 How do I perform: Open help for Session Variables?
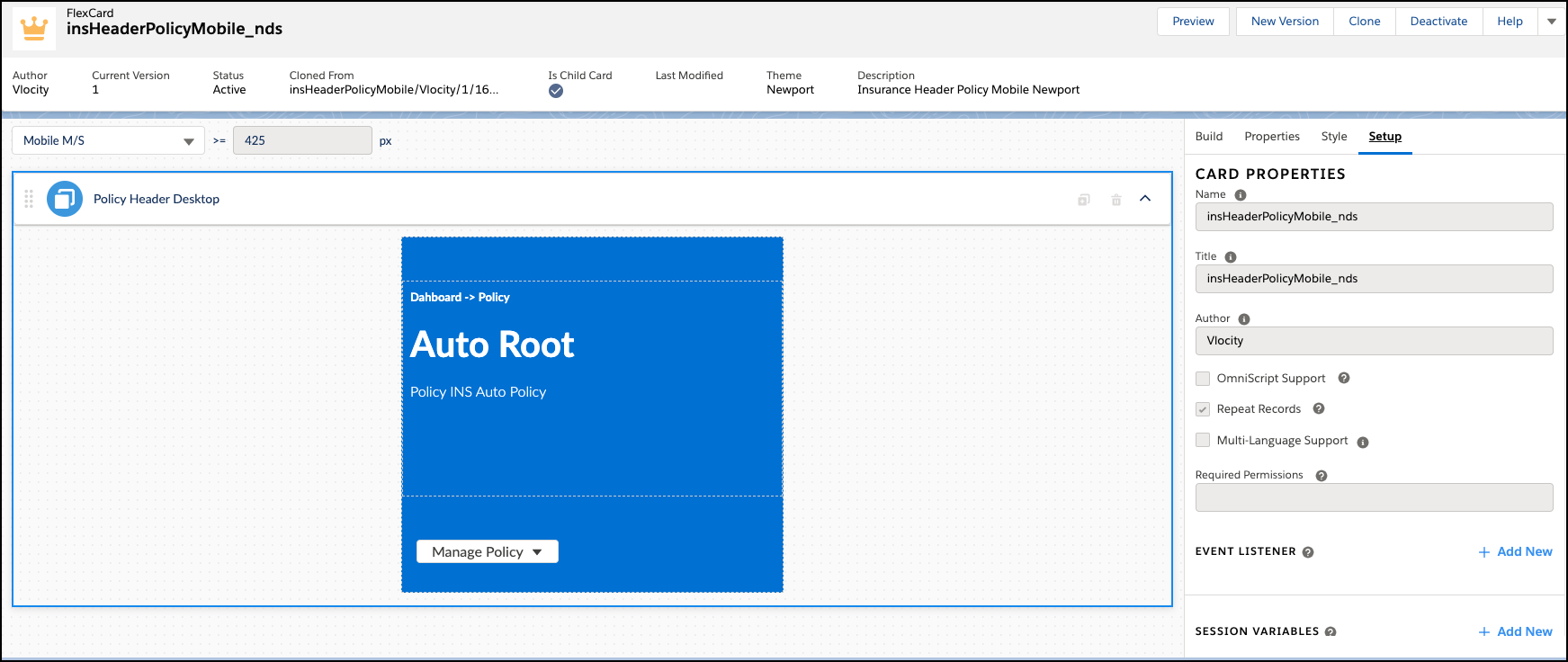(1331, 632)
